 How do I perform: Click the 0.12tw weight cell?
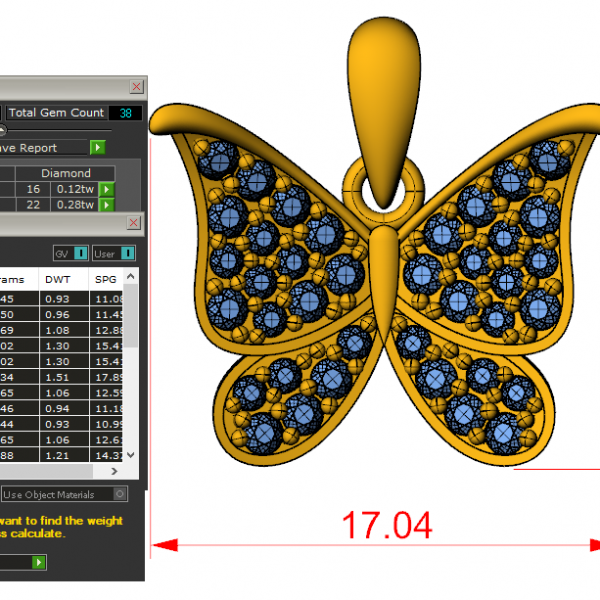click(x=75, y=189)
